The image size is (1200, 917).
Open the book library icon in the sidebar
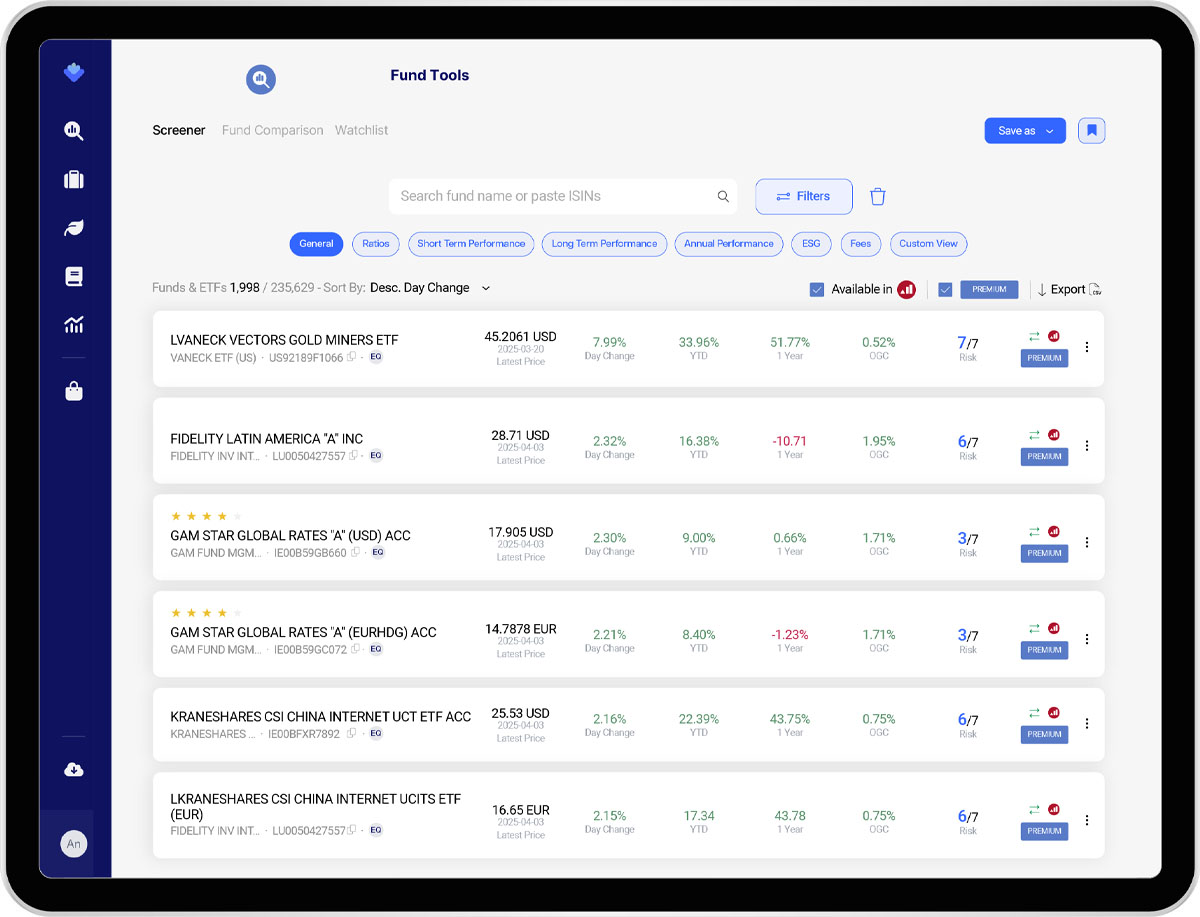(73, 277)
